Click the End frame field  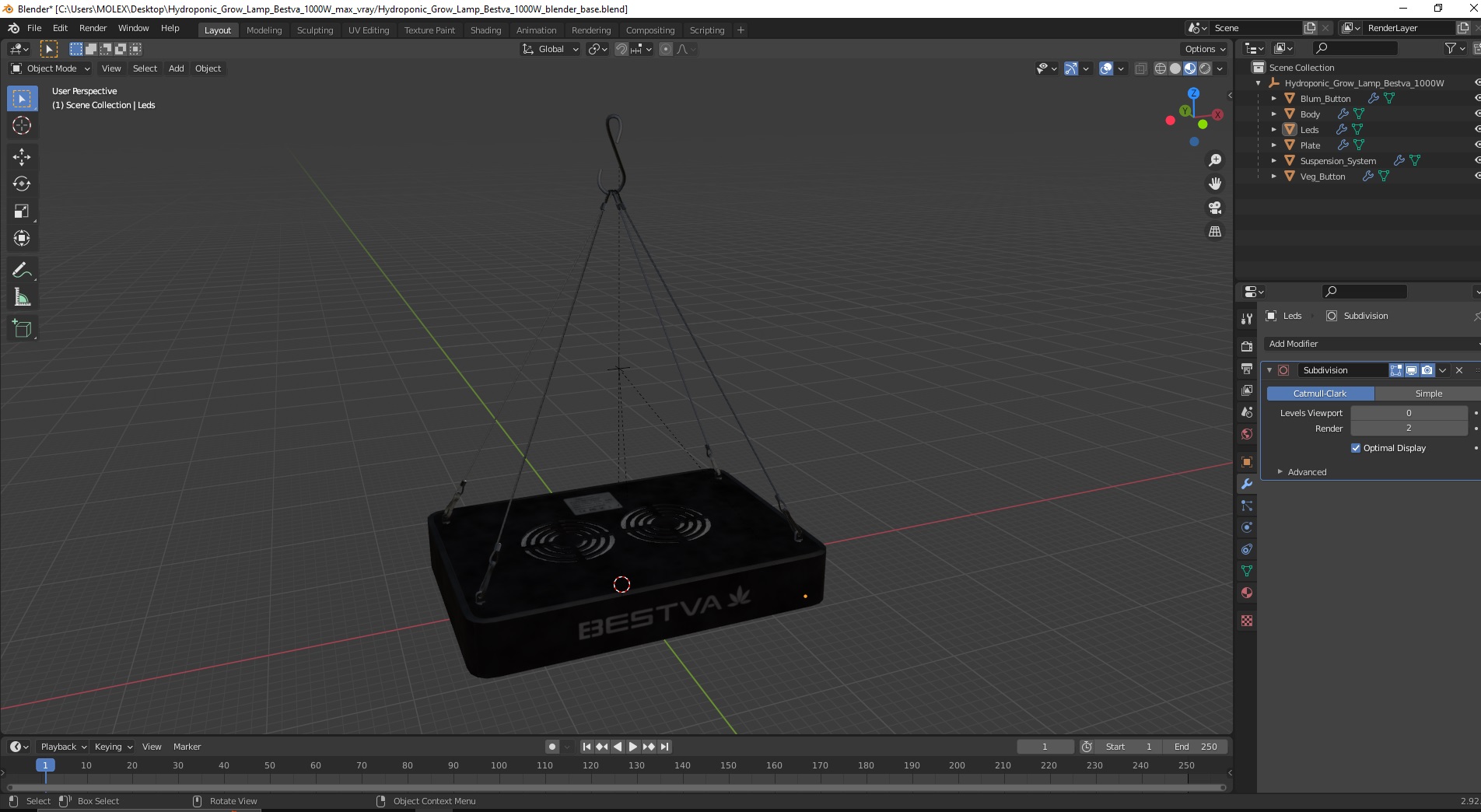tap(1196, 747)
